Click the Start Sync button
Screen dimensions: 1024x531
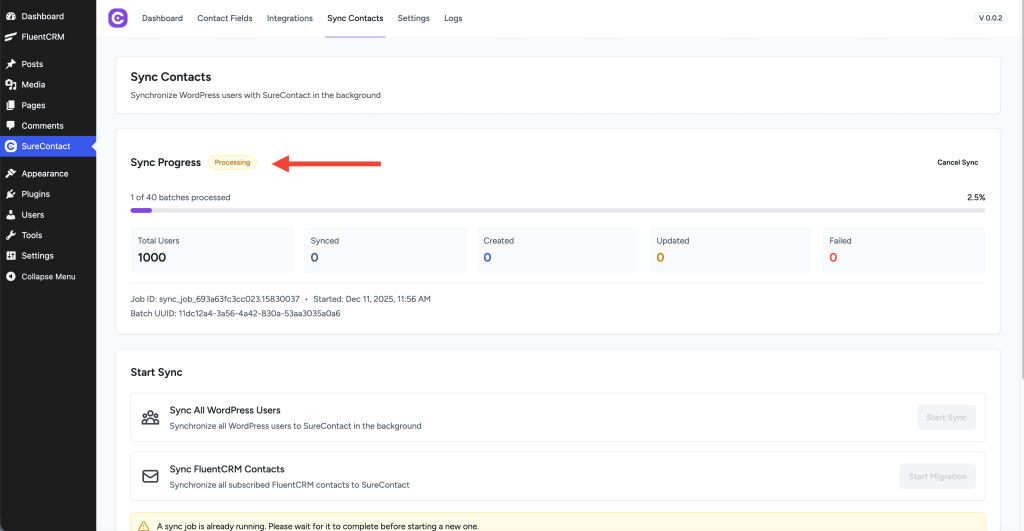pos(946,417)
